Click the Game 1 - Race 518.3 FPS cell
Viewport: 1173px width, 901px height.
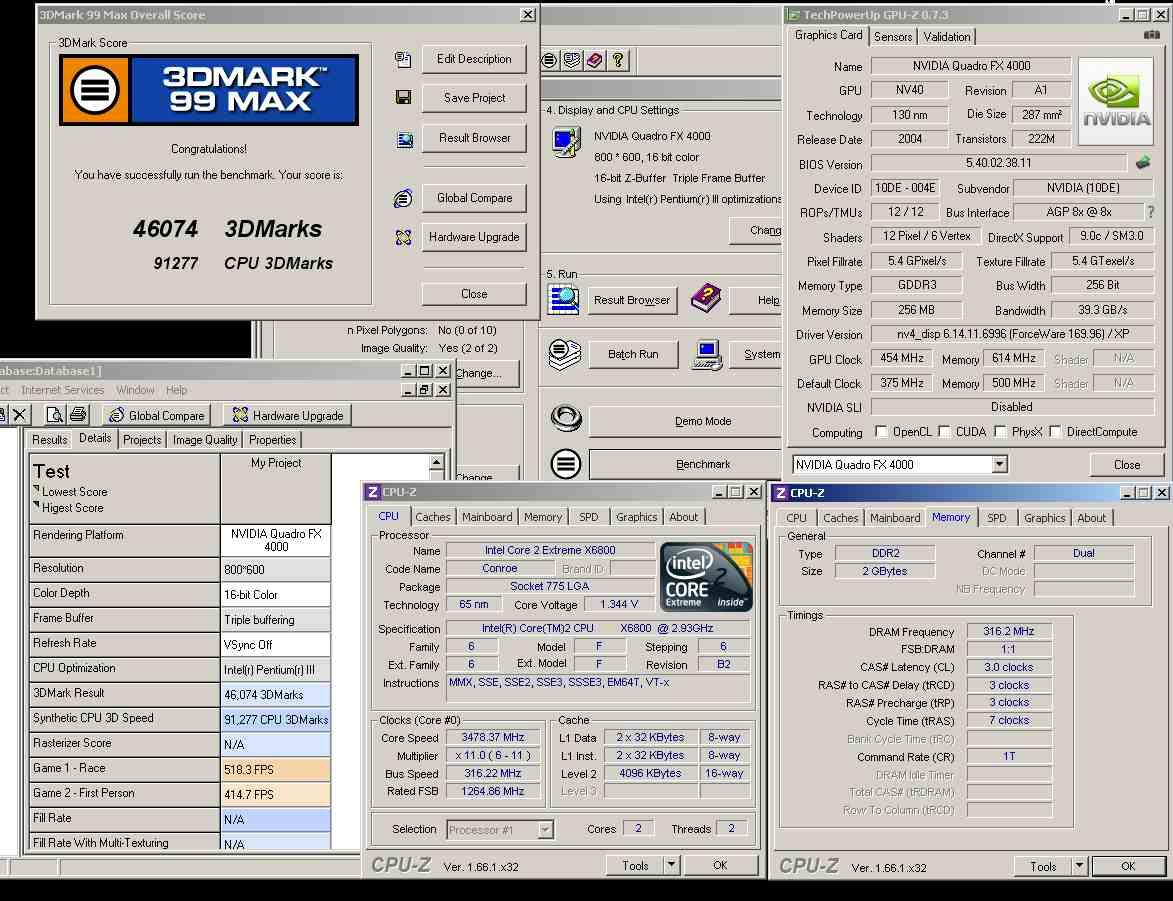[275, 769]
